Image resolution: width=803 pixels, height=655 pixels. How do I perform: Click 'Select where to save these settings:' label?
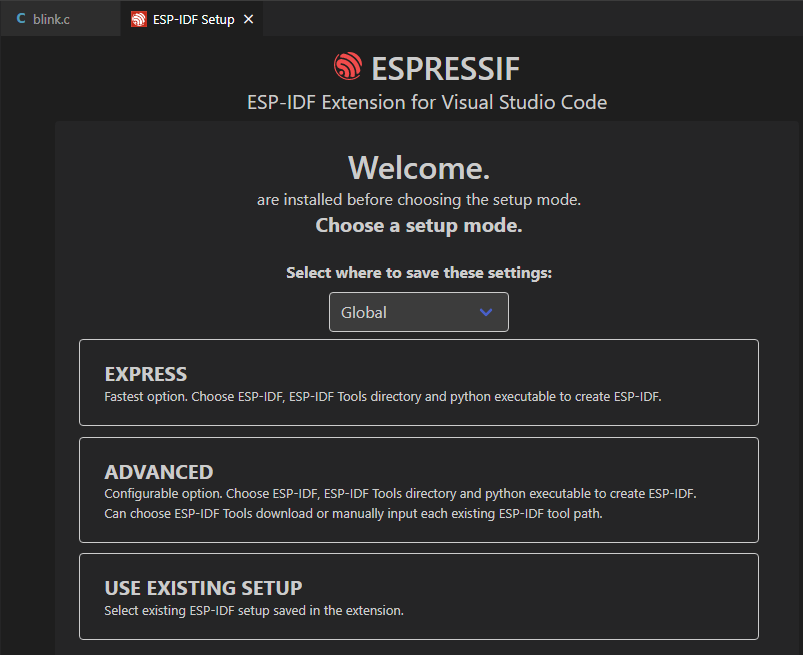[419, 272]
